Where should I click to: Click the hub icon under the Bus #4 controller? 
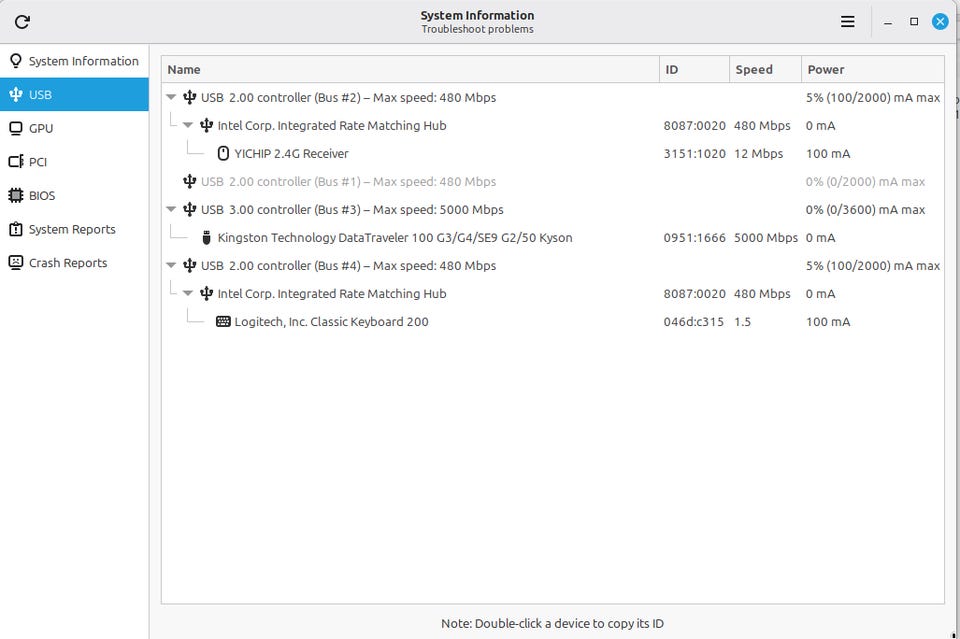(x=206, y=293)
